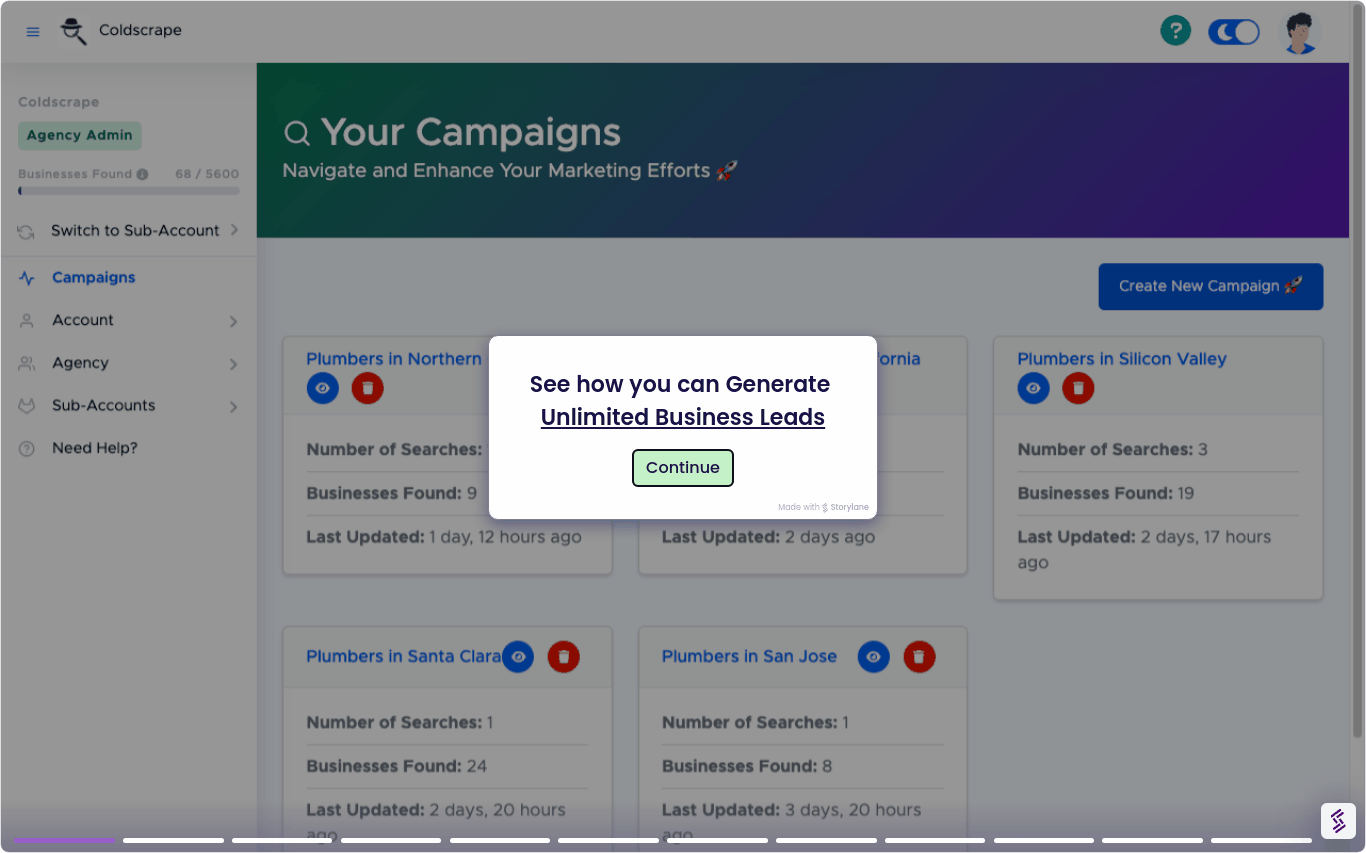The image size is (1366, 853).
Task: View the Plumbers in Santa Clara campaign
Action: [x=518, y=657]
